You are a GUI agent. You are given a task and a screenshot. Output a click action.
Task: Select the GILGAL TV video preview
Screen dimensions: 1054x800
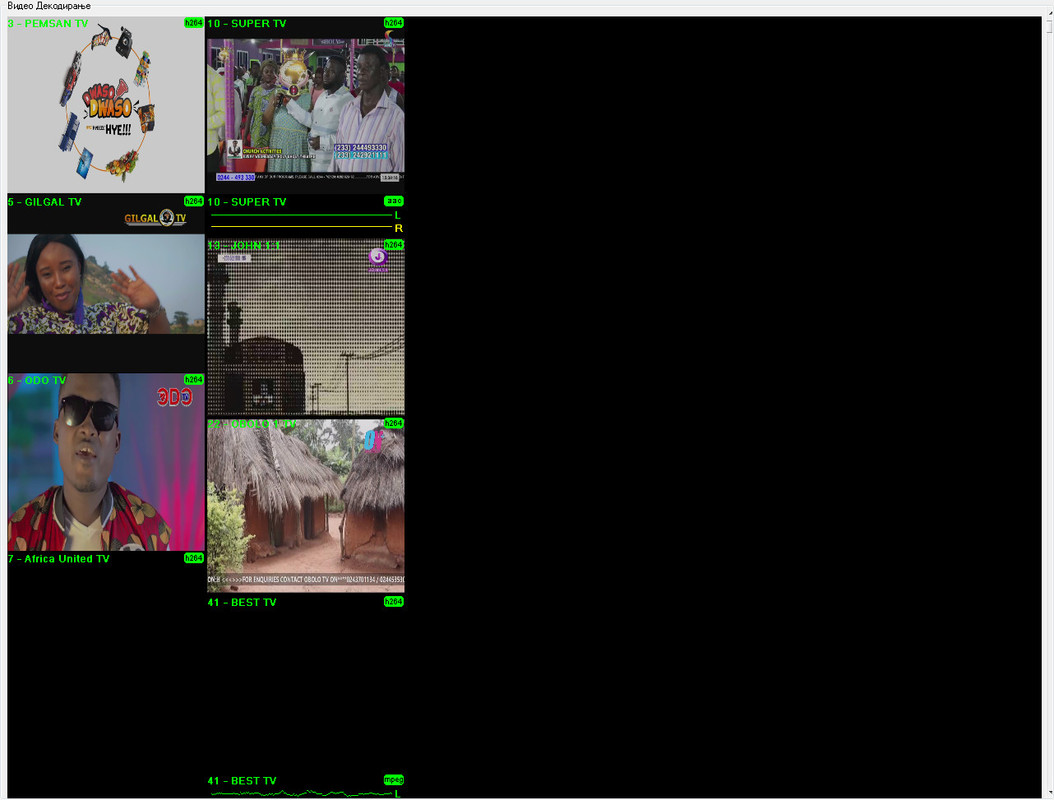[x=106, y=284]
